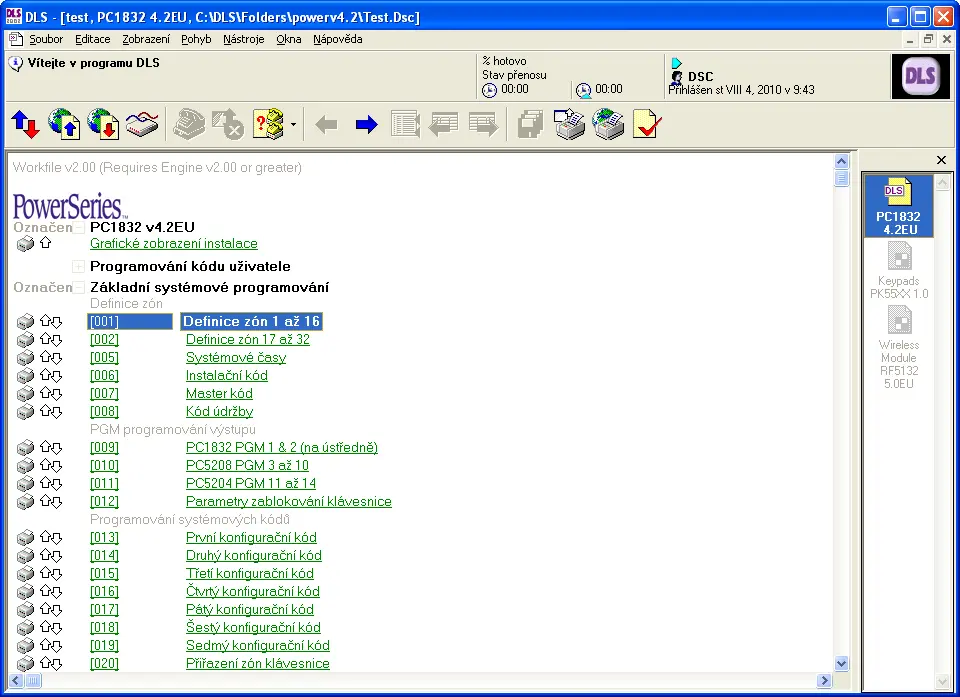Collapse the Základní systémové programování section
Image resolution: width=960 pixels, height=697 pixels.
[78, 287]
